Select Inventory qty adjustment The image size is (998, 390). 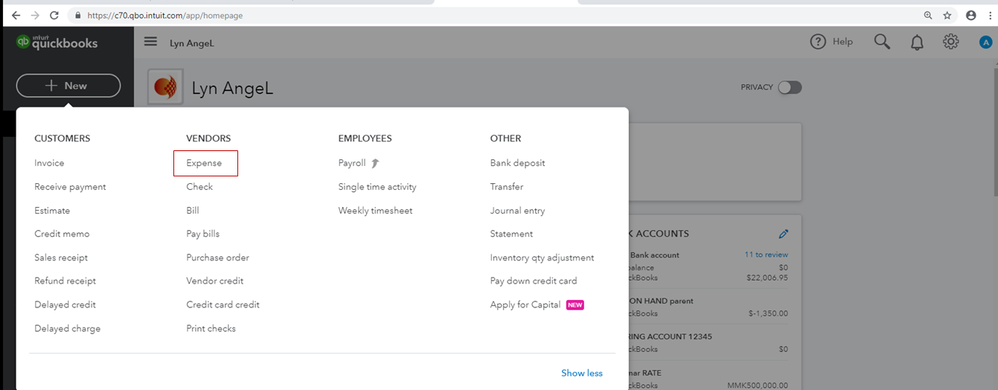542,258
